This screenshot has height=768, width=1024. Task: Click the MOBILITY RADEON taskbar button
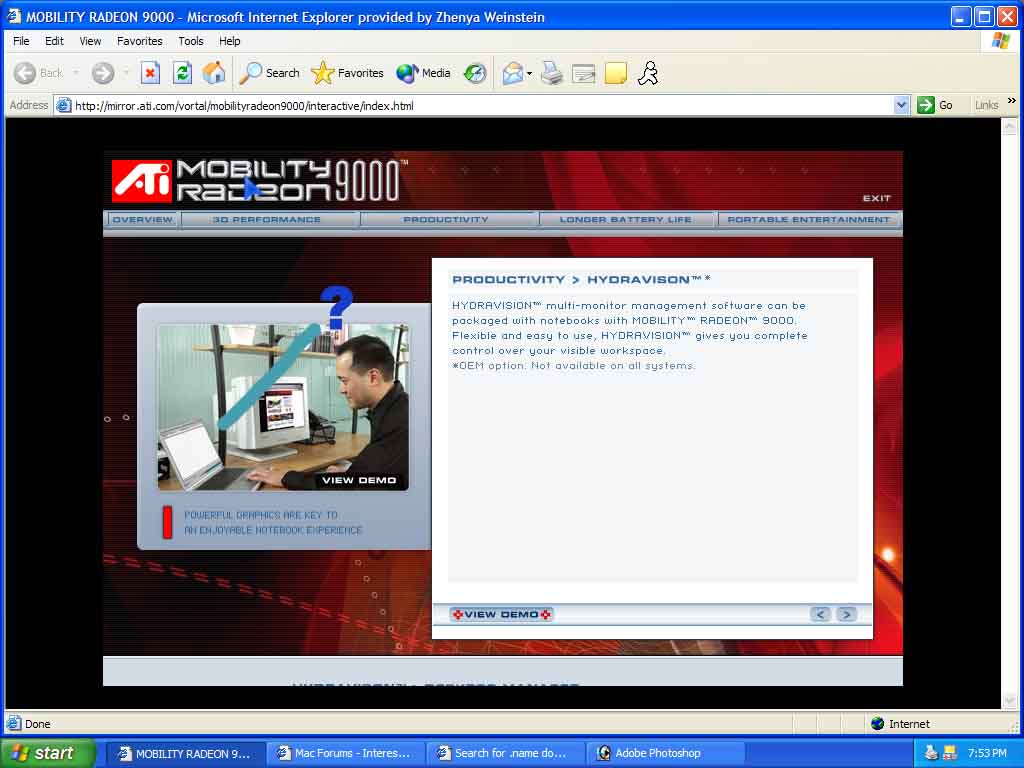[185, 753]
